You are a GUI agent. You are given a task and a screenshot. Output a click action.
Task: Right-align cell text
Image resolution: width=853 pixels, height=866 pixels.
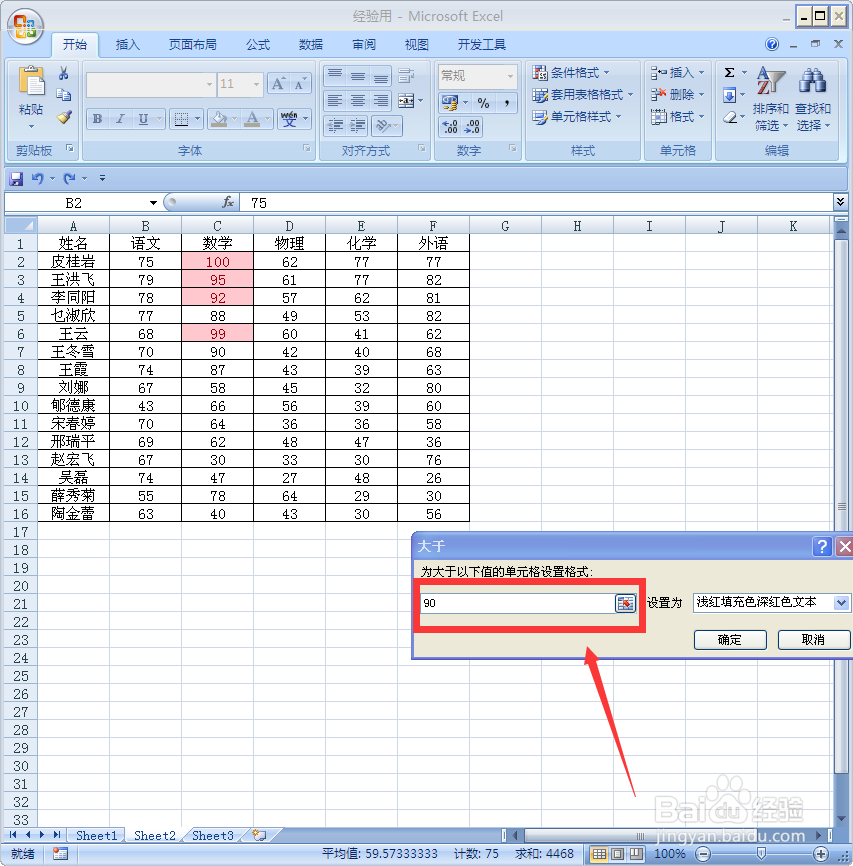(x=380, y=101)
